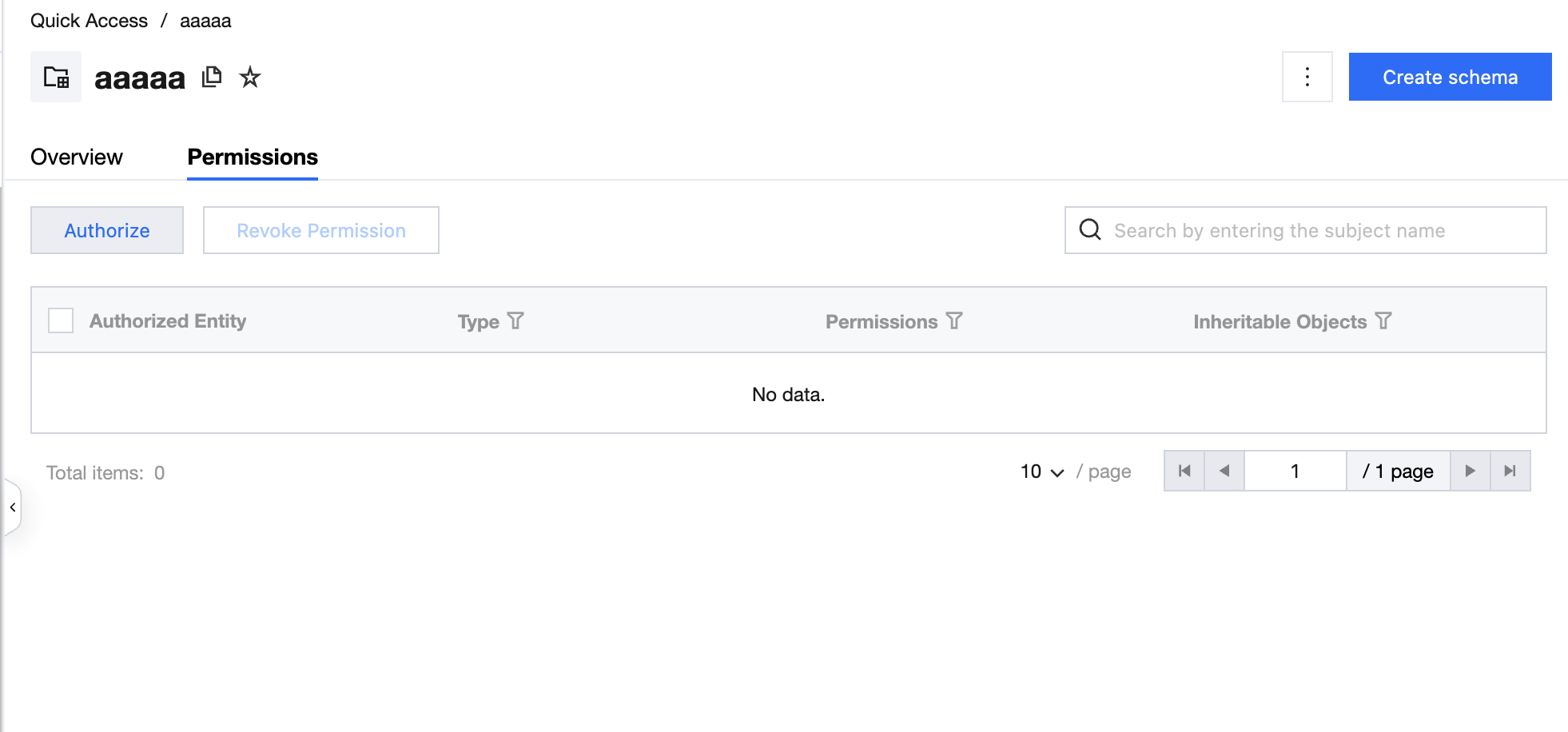Filter the Permissions column
1568x732 pixels.
coord(954,321)
